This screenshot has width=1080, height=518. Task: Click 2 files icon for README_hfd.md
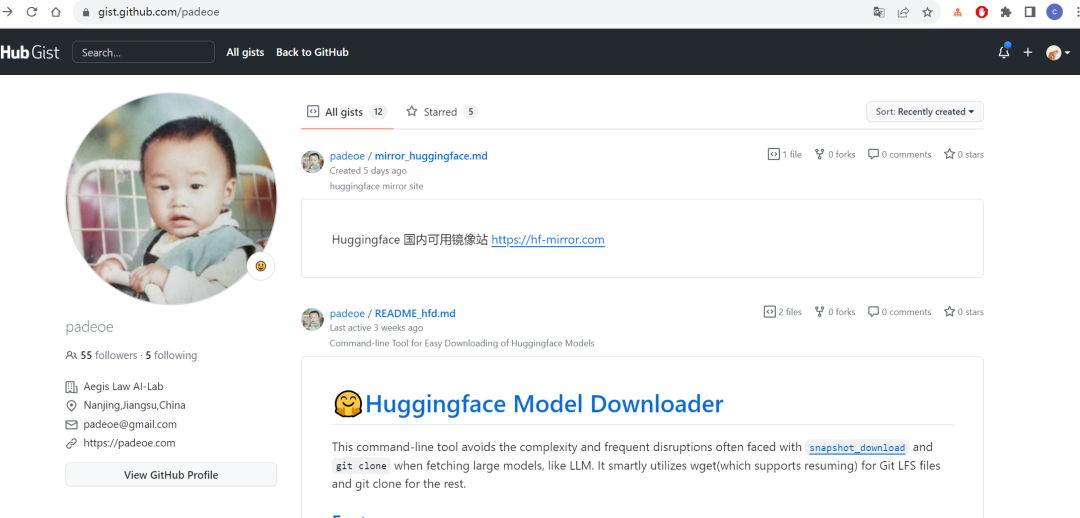pos(769,311)
